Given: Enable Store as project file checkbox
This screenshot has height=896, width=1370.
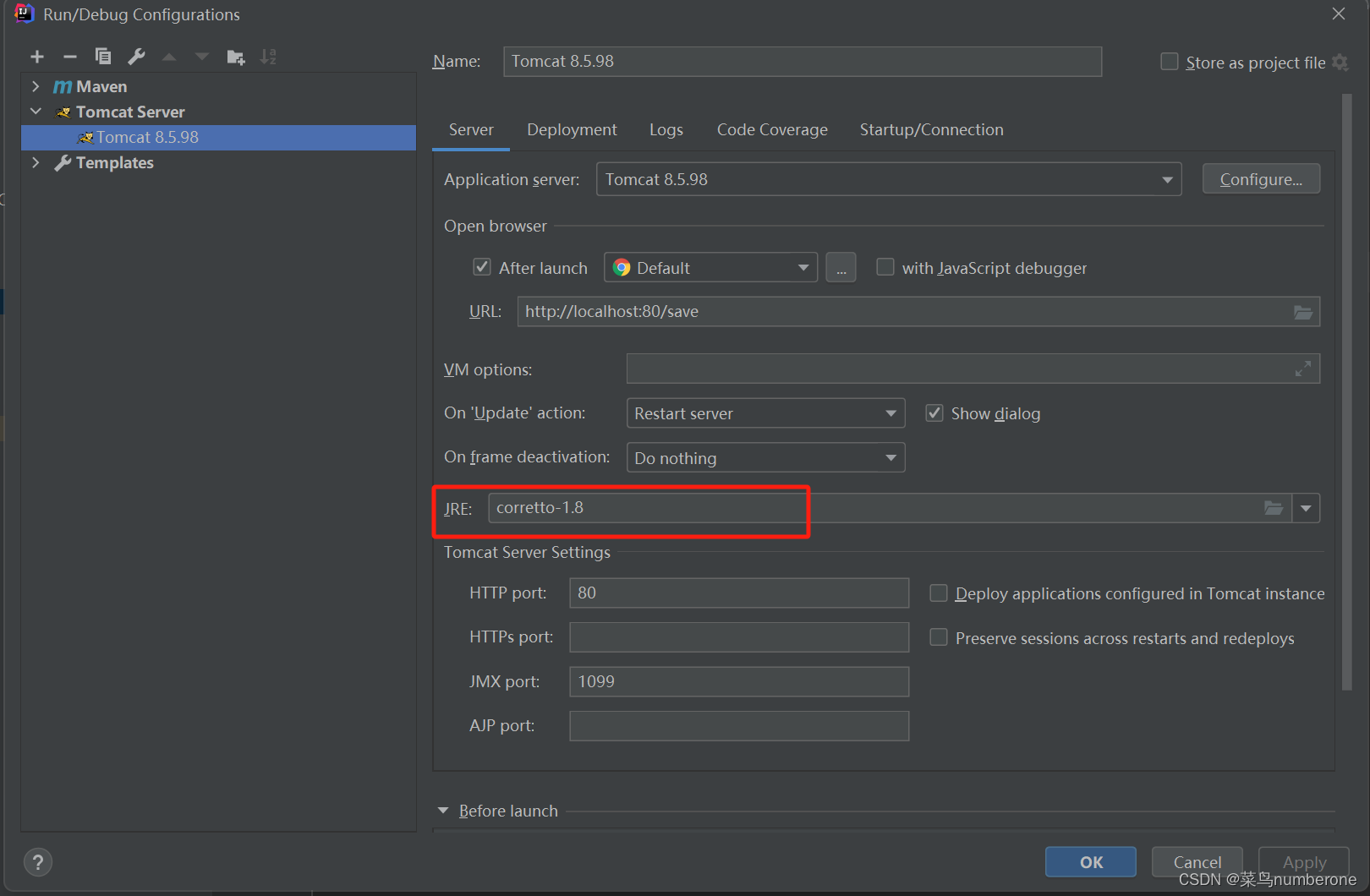Looking at the screenshot, I should (x=1170, y=62).
